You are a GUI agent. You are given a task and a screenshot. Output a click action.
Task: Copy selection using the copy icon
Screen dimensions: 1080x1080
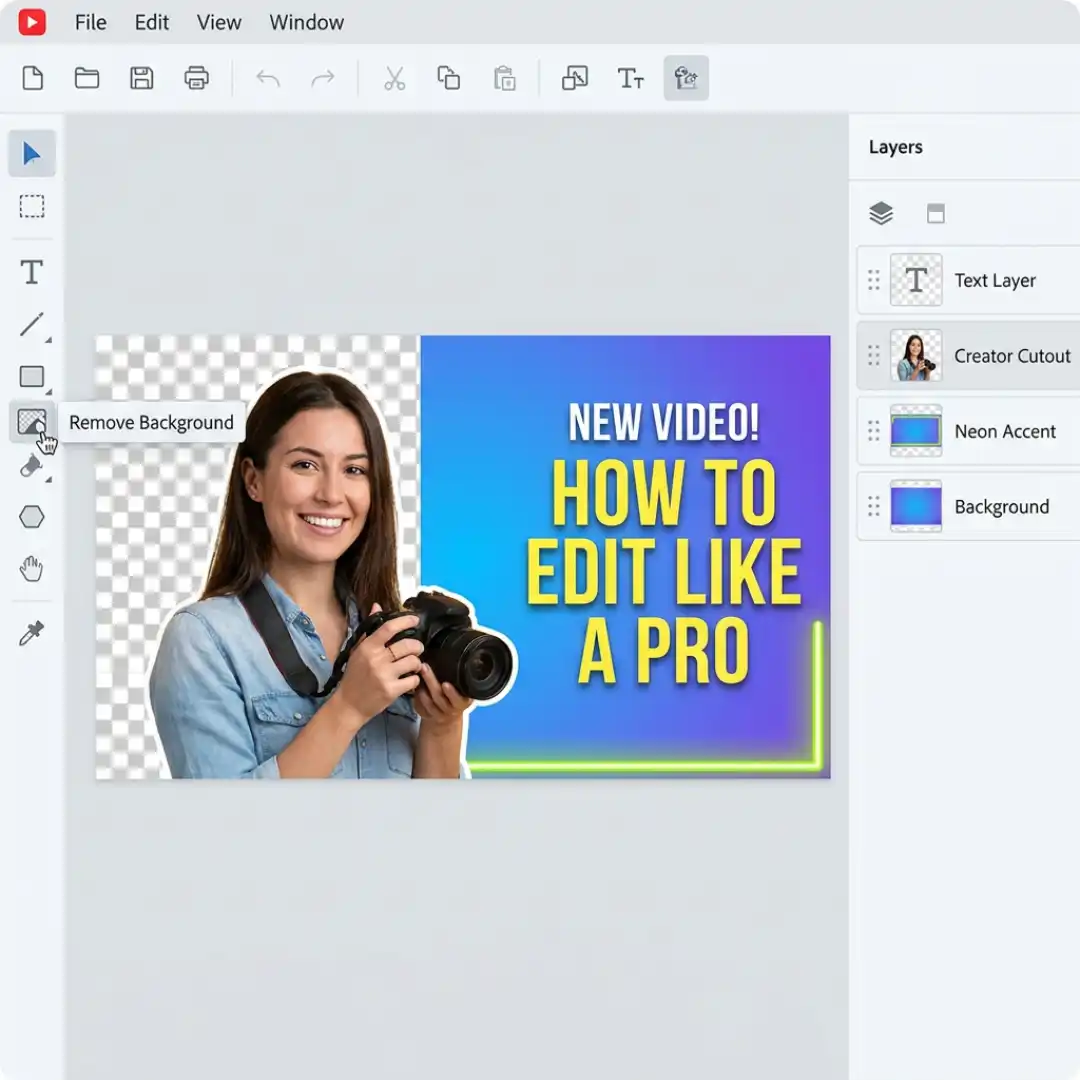click(449, 78)
